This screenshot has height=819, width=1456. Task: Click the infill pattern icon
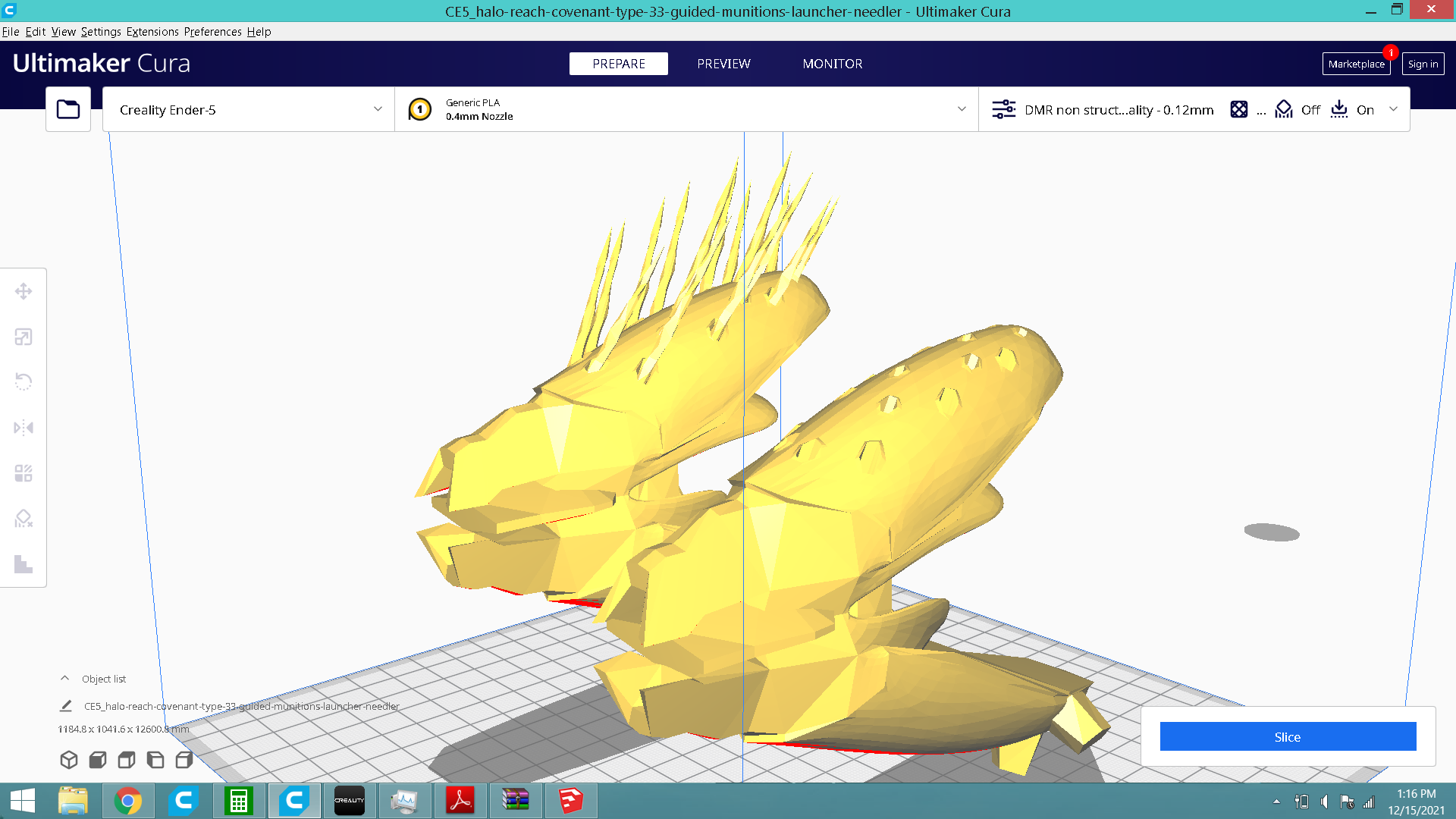[1238, 110]
